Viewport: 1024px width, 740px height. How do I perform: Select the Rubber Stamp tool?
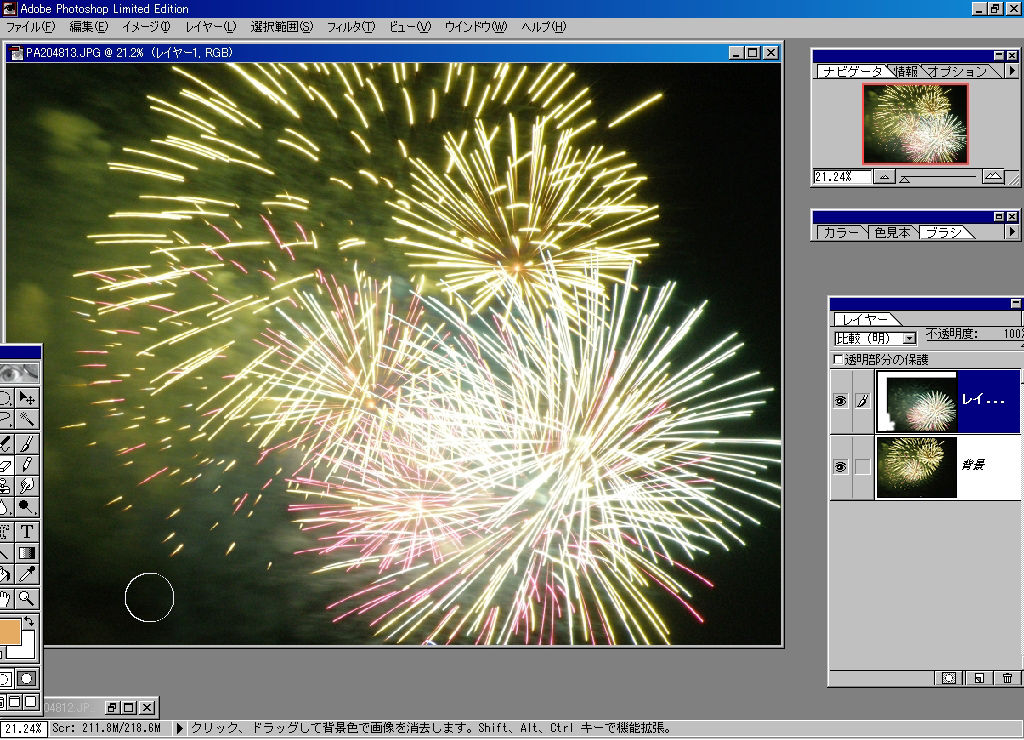(x=7, y=485)
